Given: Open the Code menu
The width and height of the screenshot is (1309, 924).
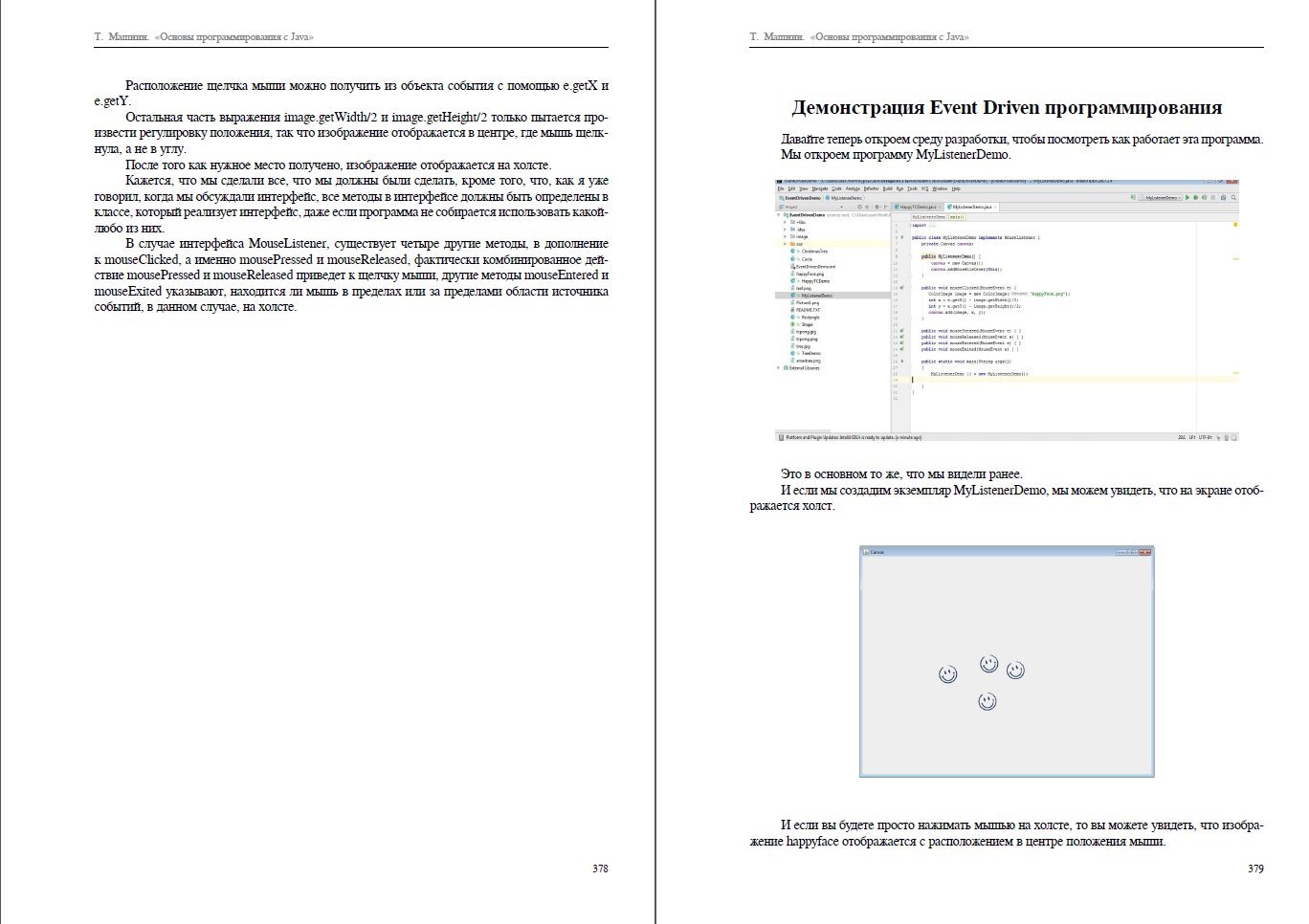Looking at the screenshot, I should pyautogui.click(x=836, y=188).
